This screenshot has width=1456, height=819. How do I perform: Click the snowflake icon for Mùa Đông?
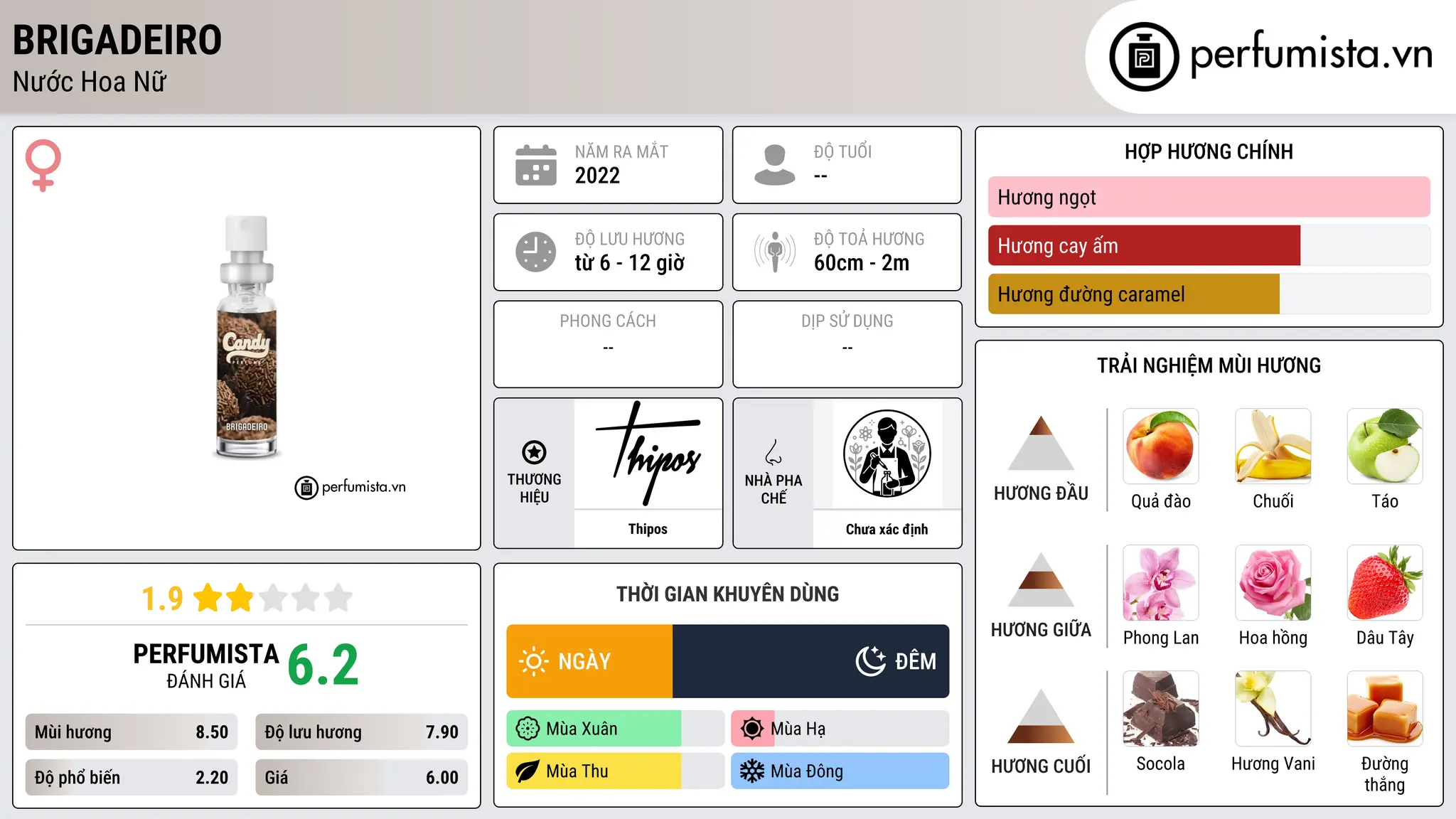pos(752,771)
